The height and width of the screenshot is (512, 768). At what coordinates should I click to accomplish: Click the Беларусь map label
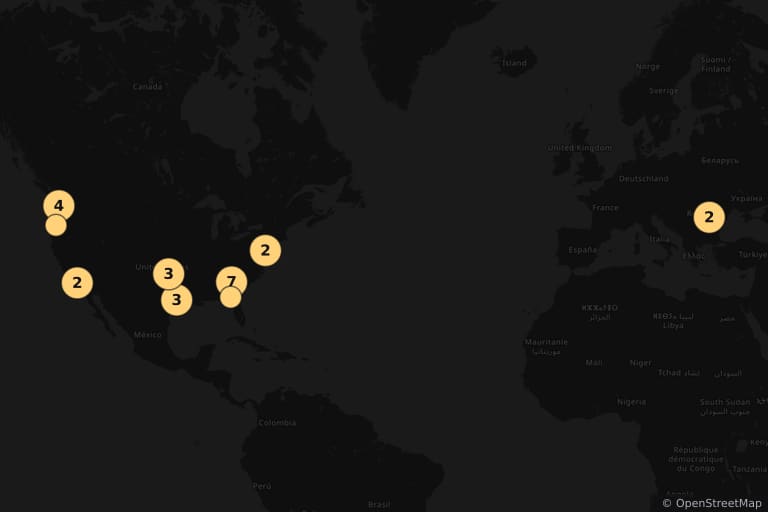[x=720, y=160]
